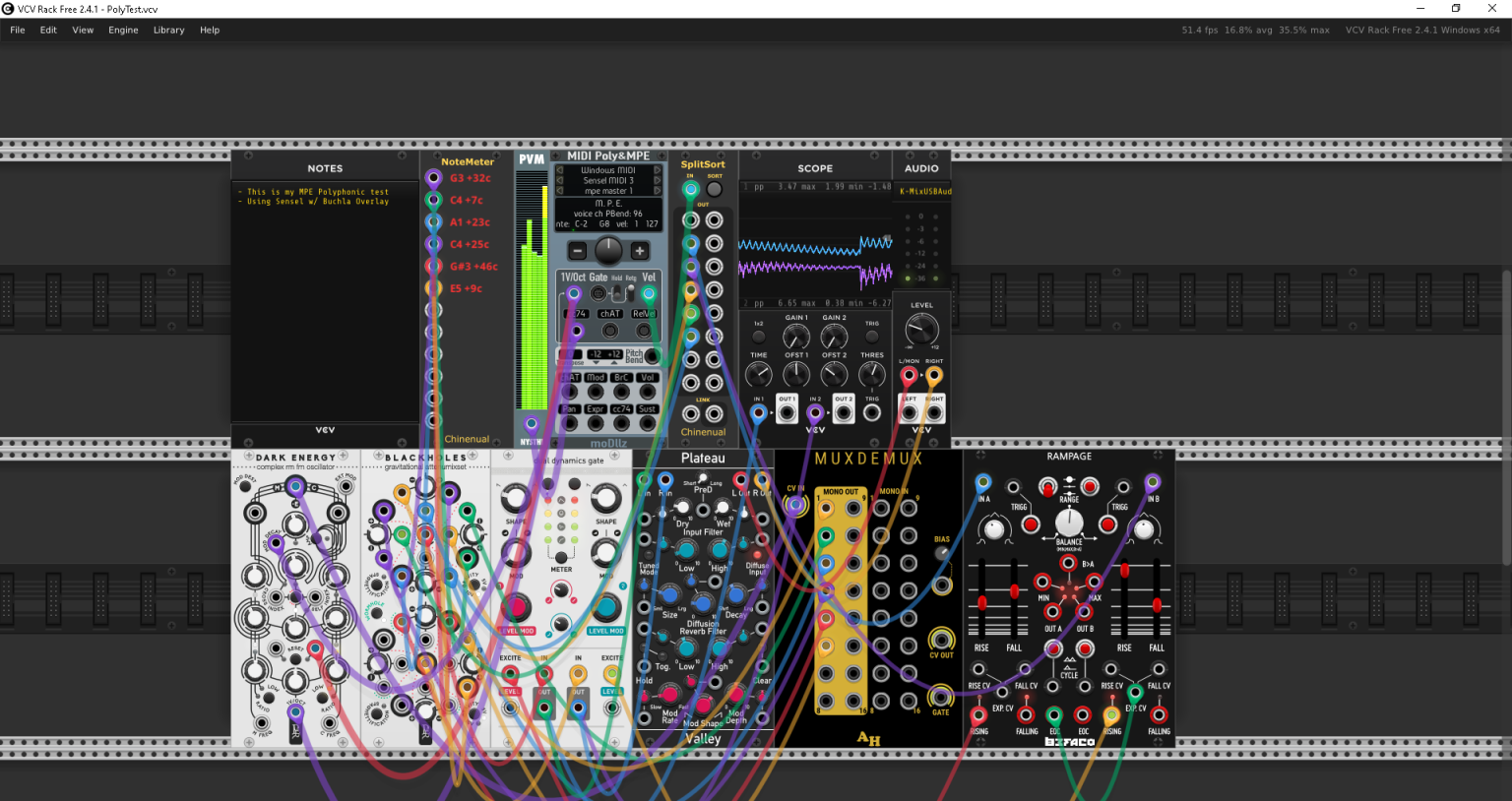The width and height of the screenshot is (1512, 801).
Task: Click the SORT button on SplitSort
Action: pyautogui.click(x=715, y=189)
